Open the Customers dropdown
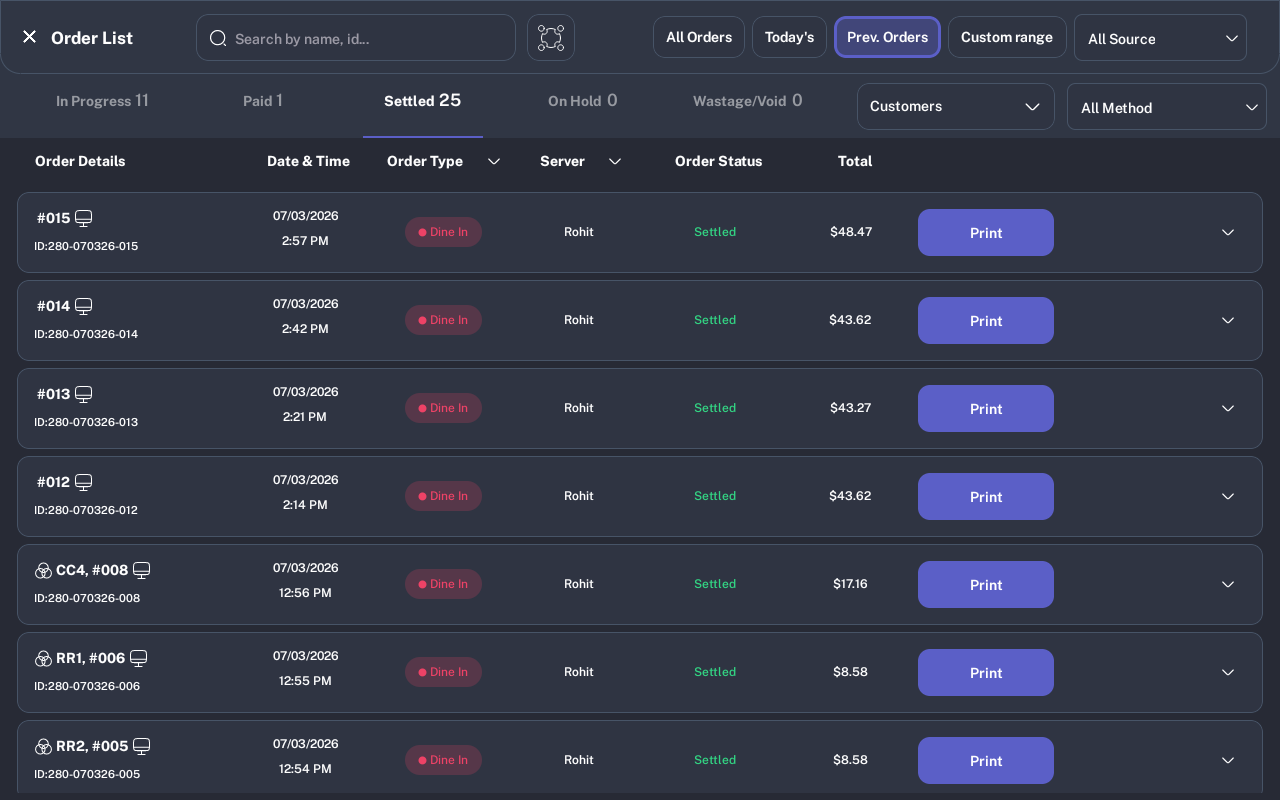The height and width of the screenshot is (800, 1280). [x=956, y=106]
